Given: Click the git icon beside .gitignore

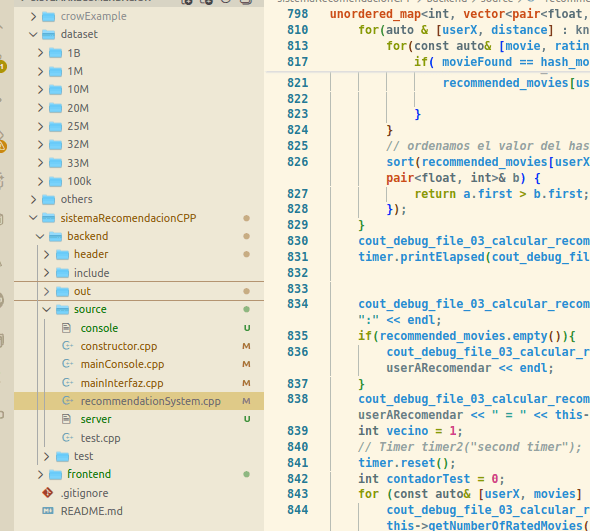Looking at the screenshot, I should tap(48, 493).
